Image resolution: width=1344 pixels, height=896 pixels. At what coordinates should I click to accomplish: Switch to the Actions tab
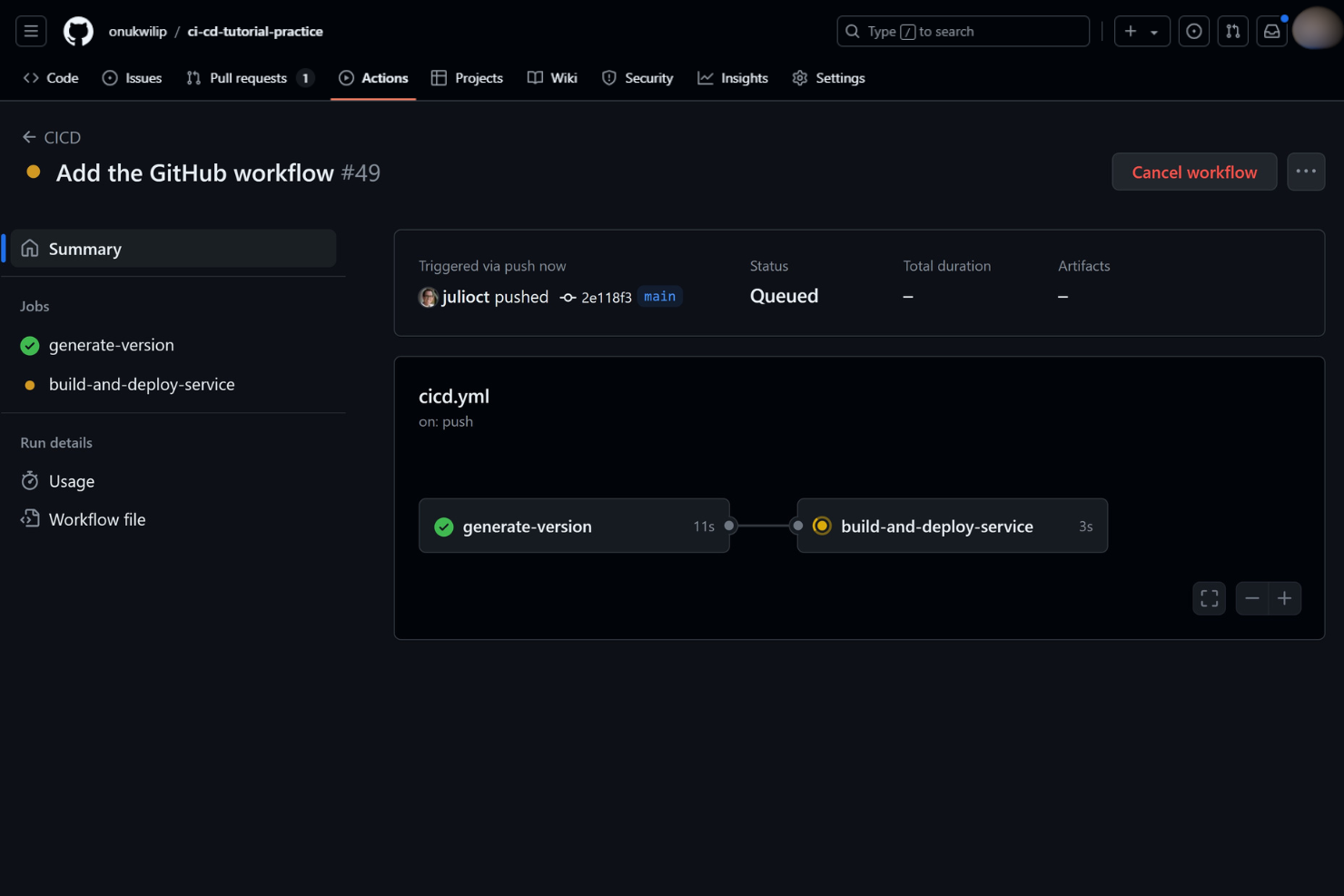373,78
